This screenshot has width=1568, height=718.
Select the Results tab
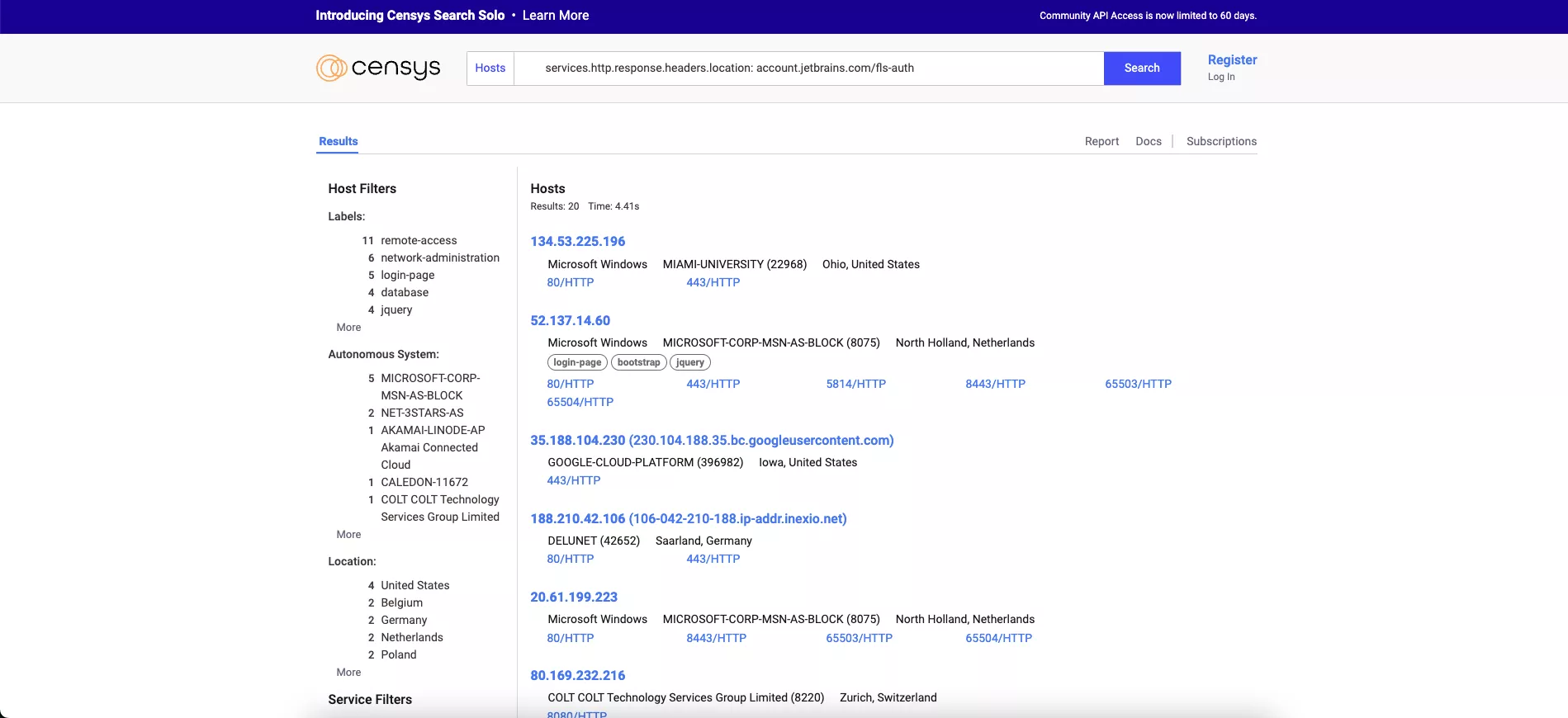click(339, 141)
